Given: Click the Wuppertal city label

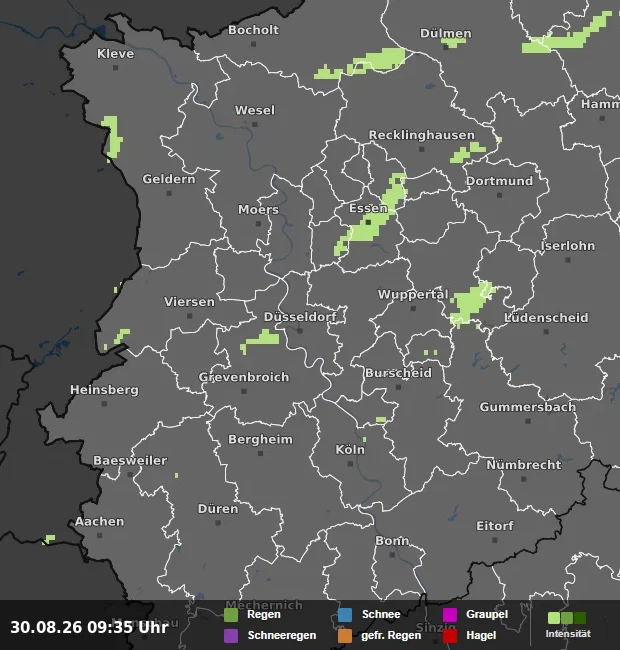Looking at the screenshot, I should pos(413,295).
